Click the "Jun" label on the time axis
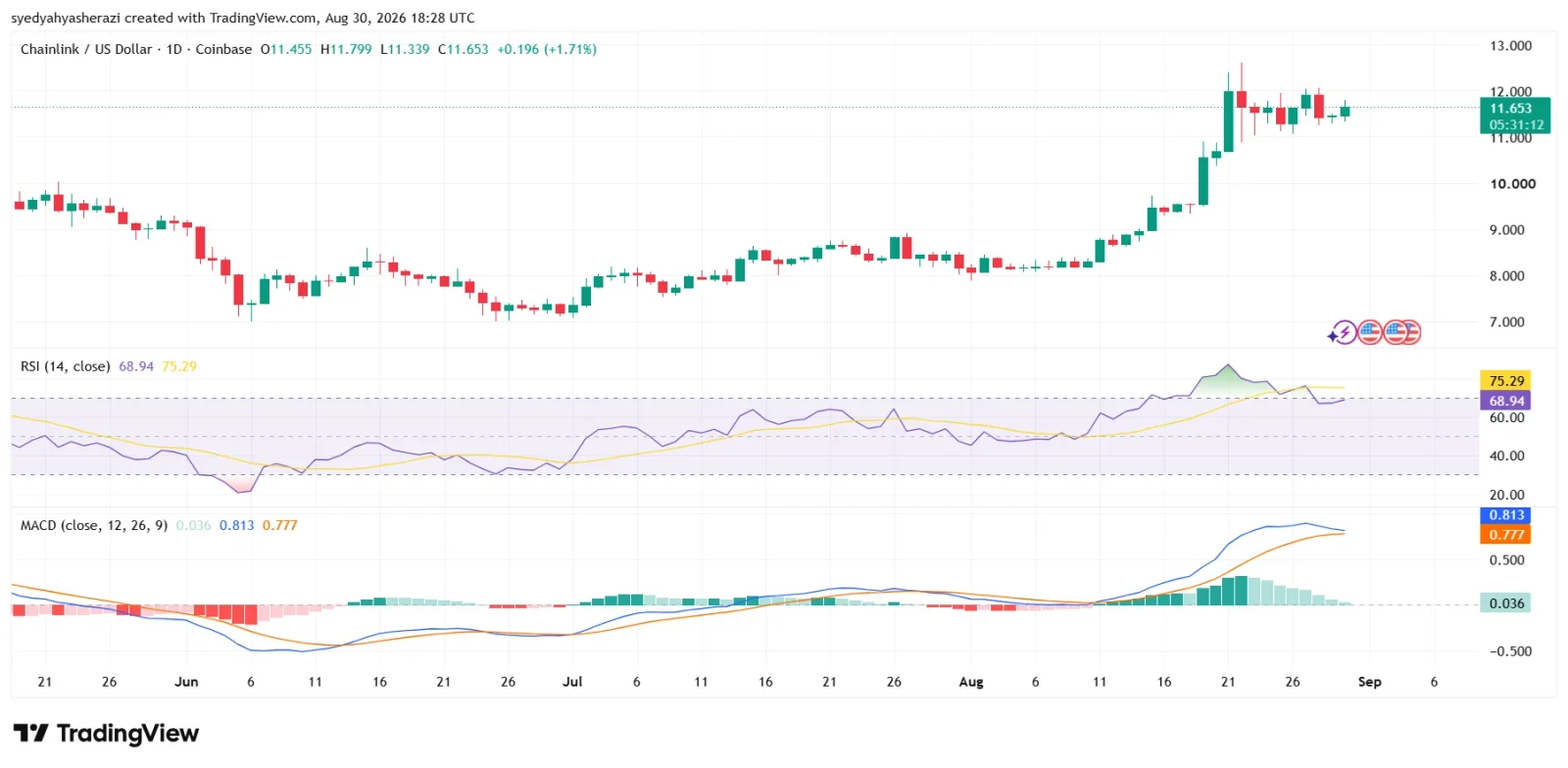 [x=186, y=682]
